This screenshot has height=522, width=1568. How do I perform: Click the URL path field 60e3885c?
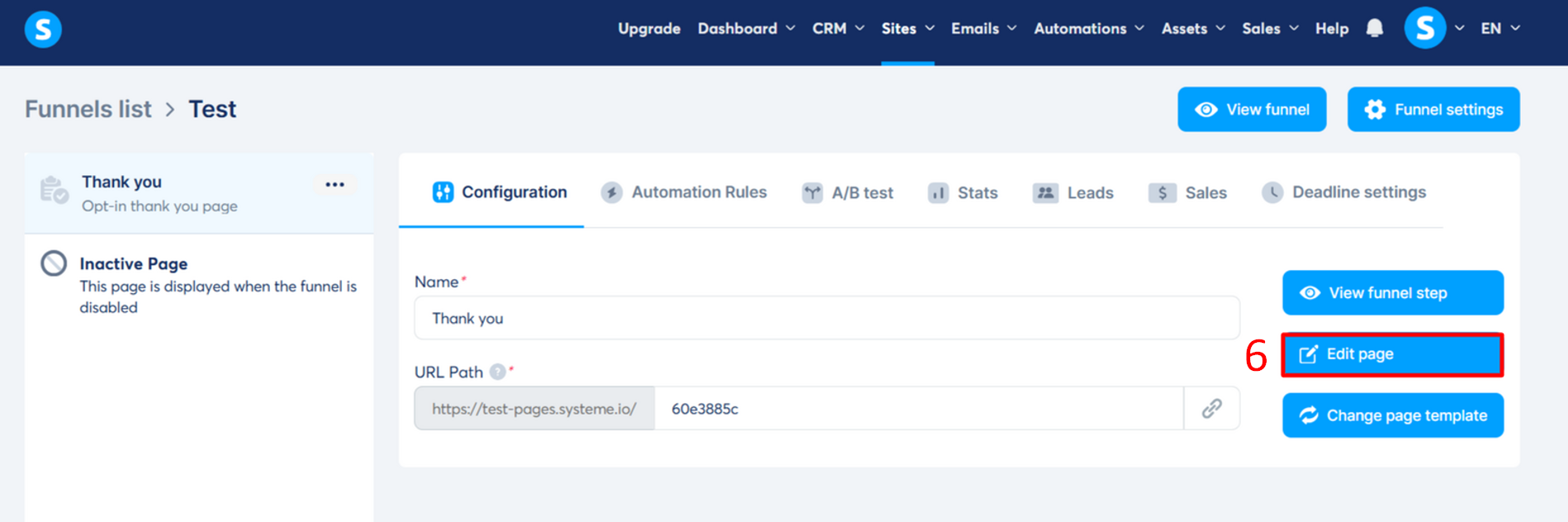point(919,408)
